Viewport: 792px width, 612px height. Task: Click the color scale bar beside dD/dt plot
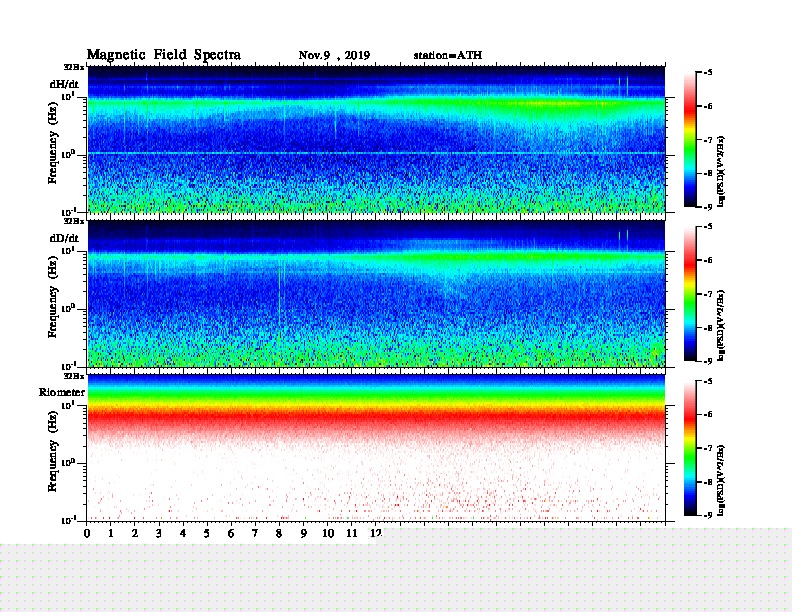pyautogui.click(x=690, y=294)
